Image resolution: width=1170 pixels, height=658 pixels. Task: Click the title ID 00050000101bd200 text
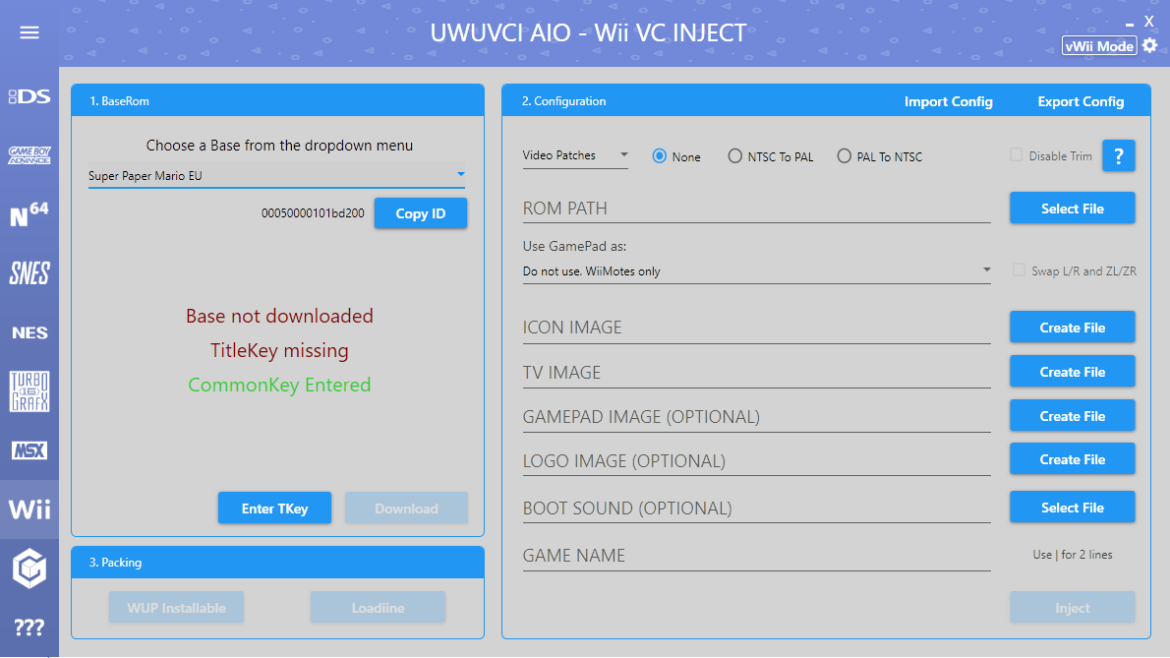[313, 213]
